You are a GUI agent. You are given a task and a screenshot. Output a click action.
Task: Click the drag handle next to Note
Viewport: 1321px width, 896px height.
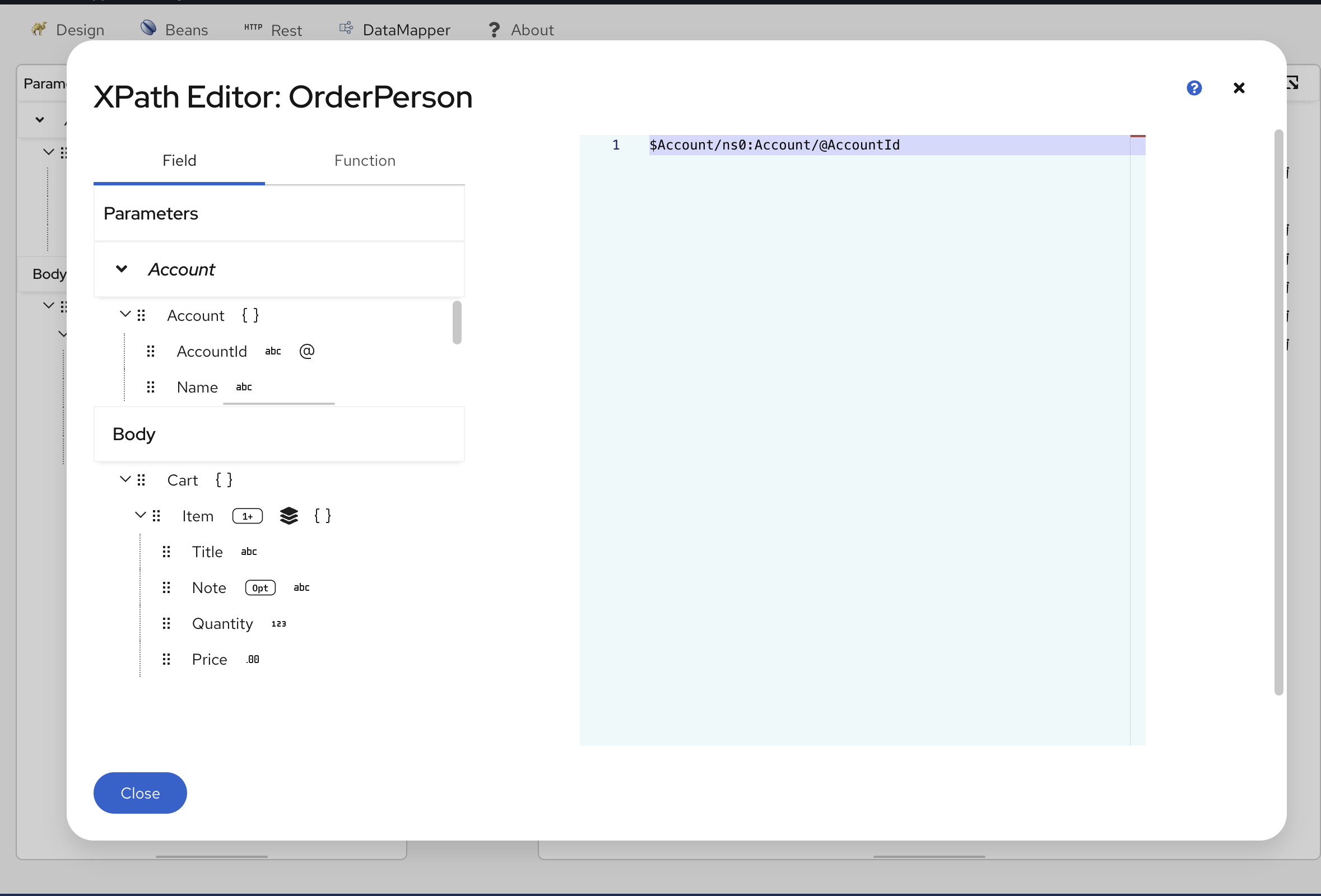tap(166, 587)
